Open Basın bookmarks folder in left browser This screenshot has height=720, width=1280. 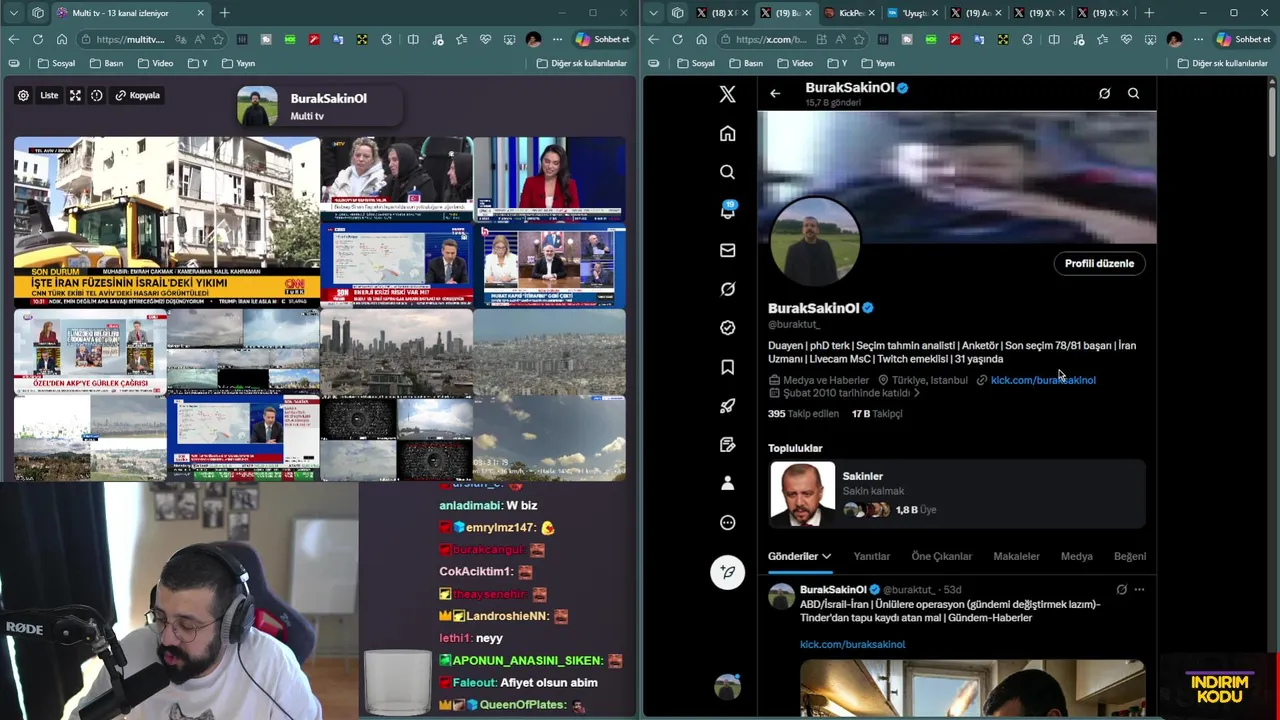tap(107, 63)
